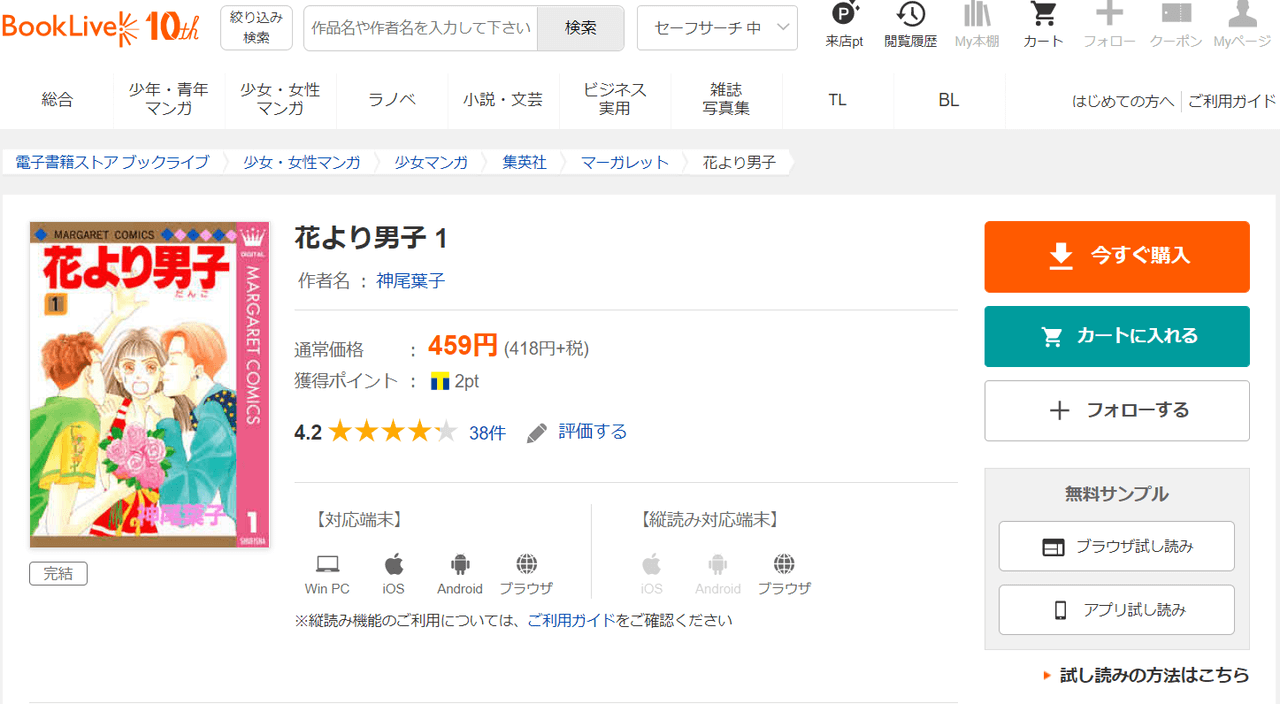Open the クーポン coupon icon
The height and width of the screenshot is (704, 1280).
pyautogui.click(x=1175, y=25)
